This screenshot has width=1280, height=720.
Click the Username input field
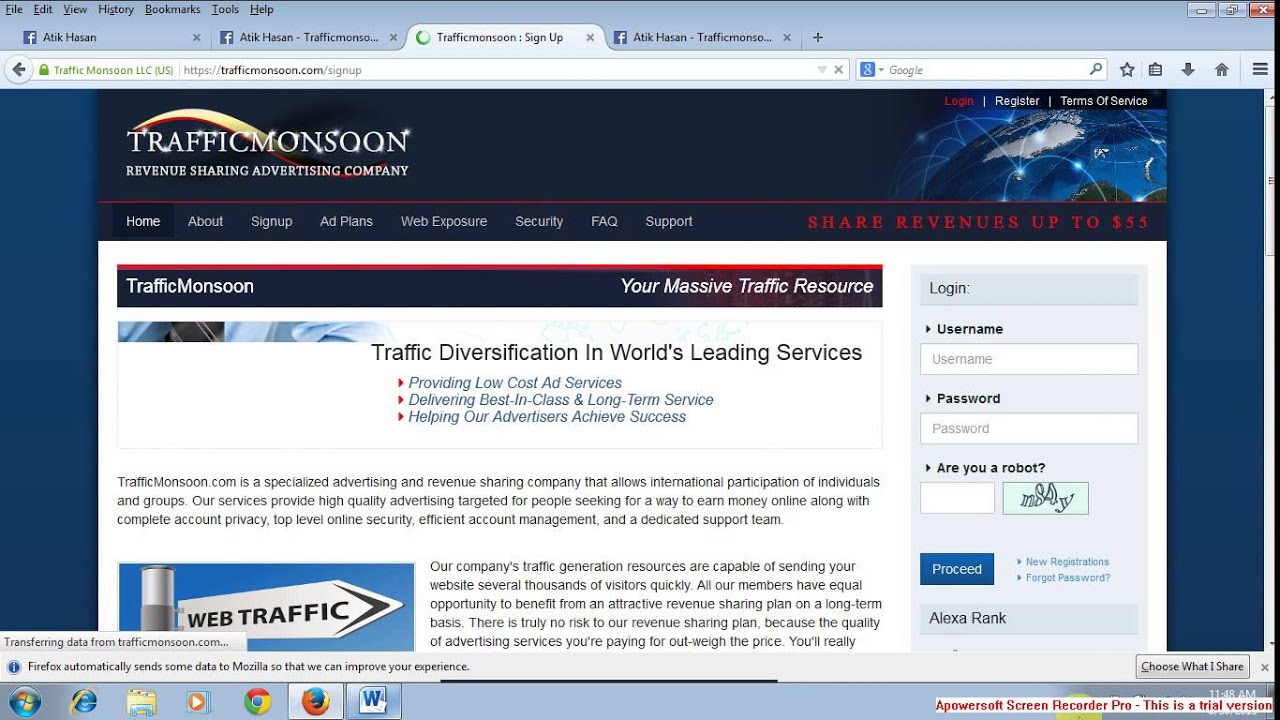(1029, 359)
